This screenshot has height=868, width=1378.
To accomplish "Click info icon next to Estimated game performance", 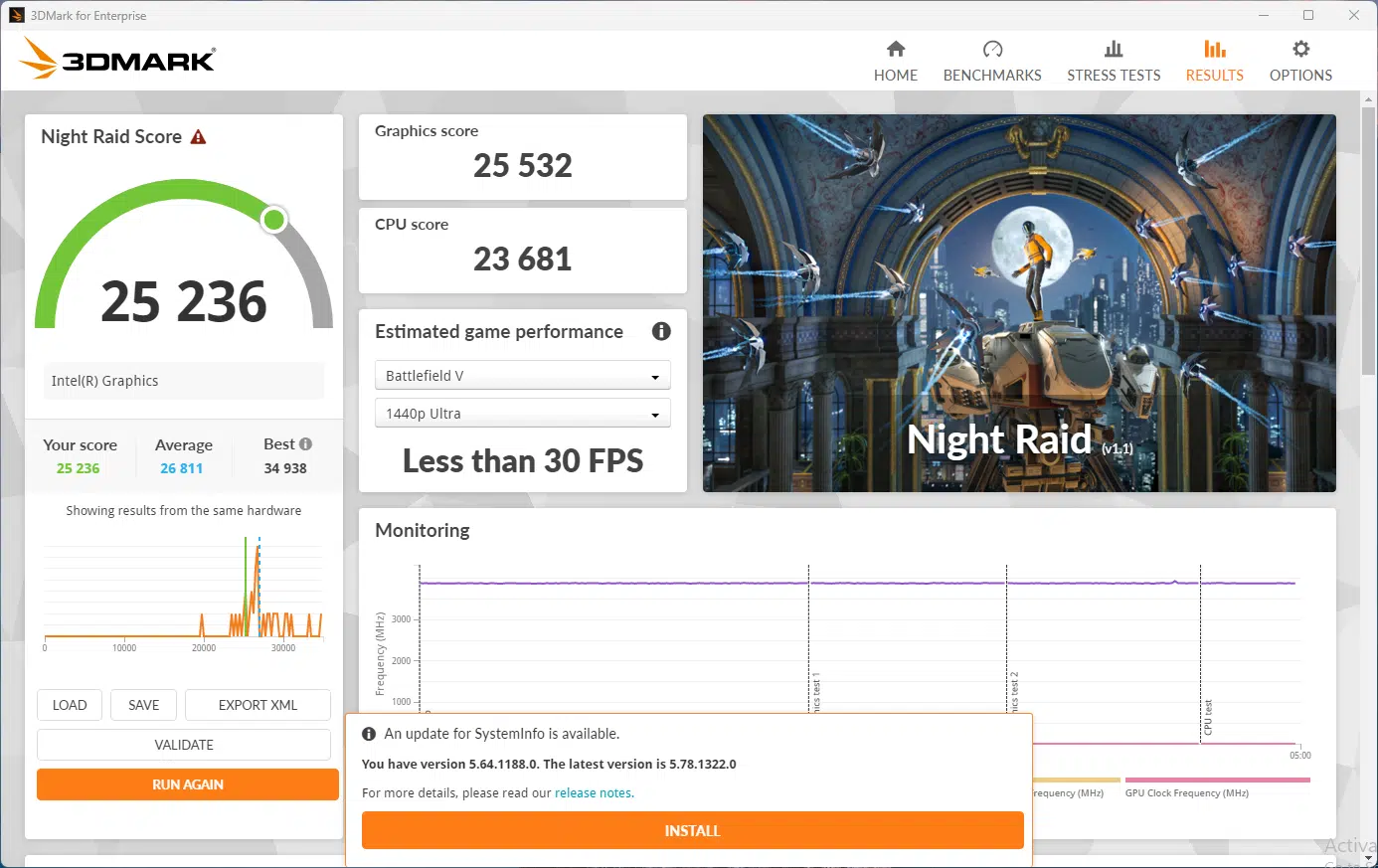I will coord(661,331).
